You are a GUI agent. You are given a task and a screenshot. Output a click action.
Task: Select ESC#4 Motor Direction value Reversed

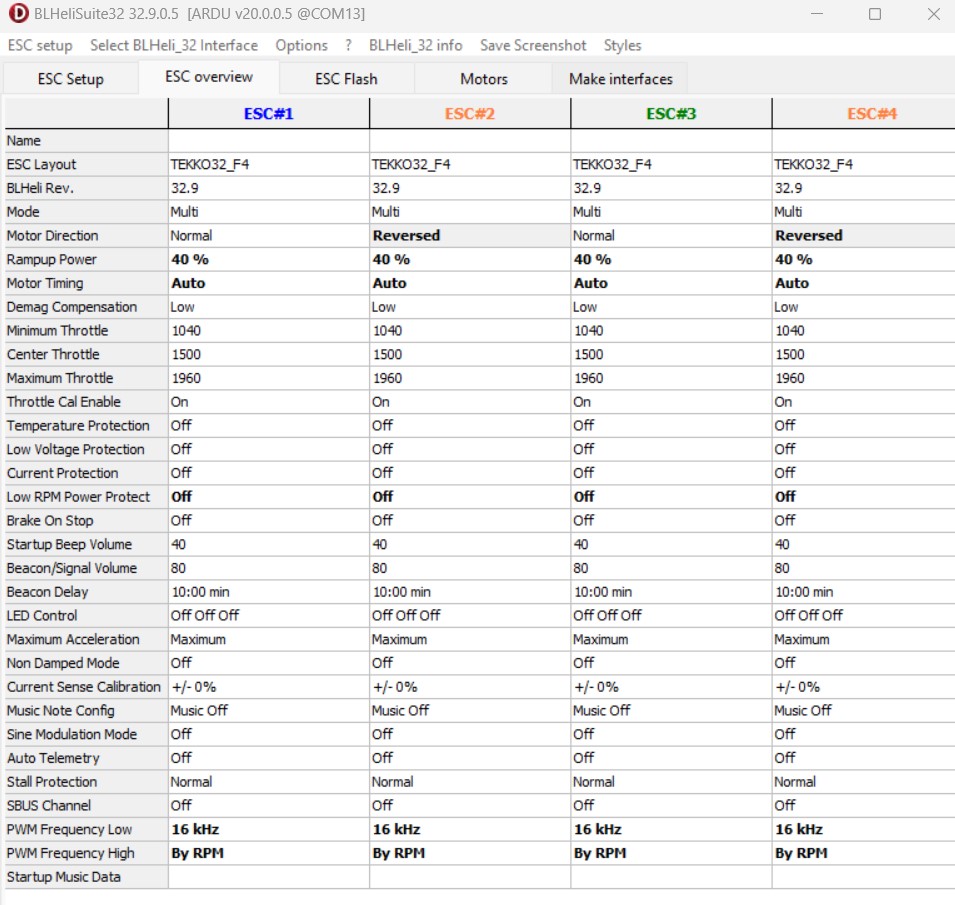(864, 236)
